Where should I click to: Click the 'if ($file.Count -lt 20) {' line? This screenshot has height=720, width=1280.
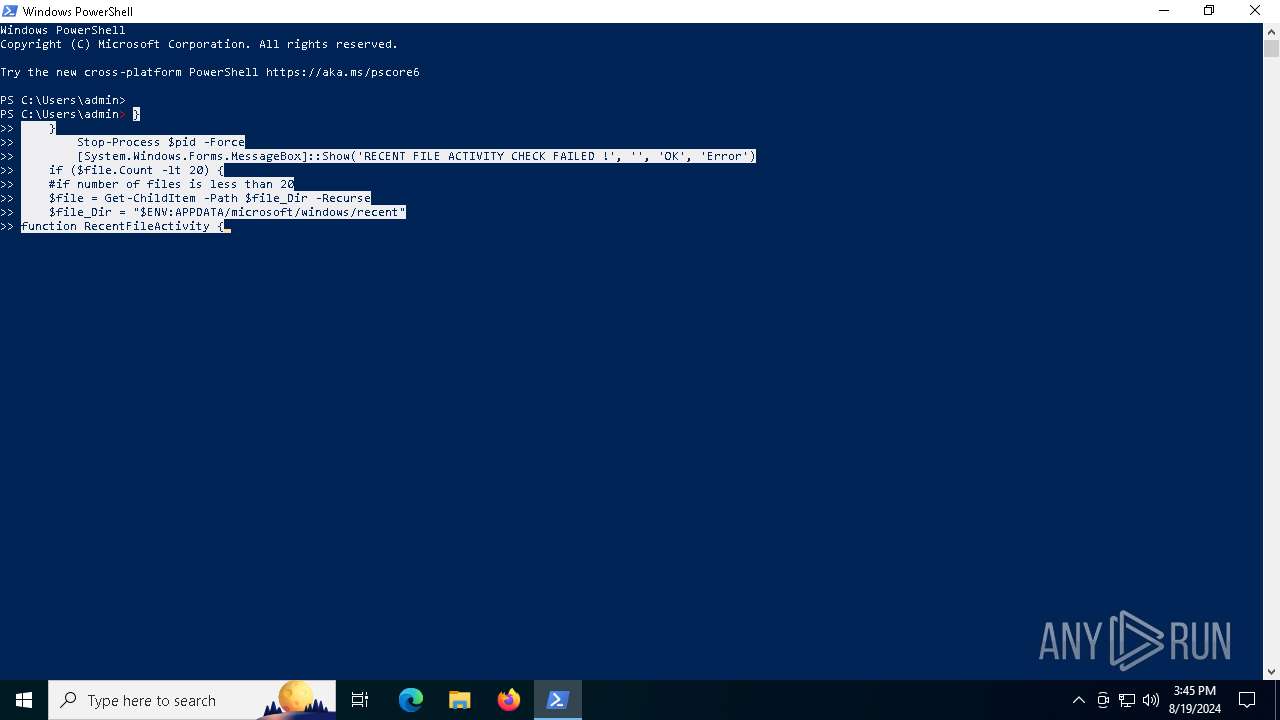(136, 170)
